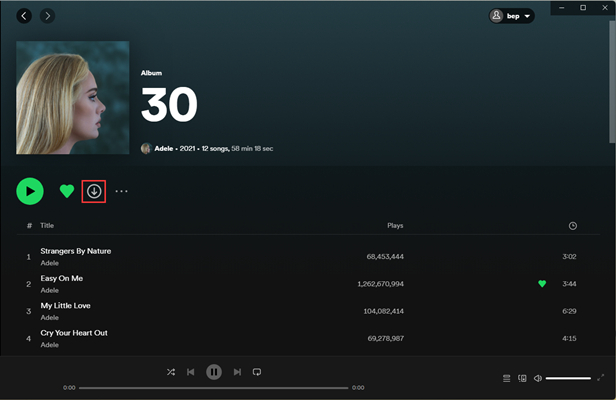Go forward with the right arrow button
616x400 pixels.
pos(48,16)
